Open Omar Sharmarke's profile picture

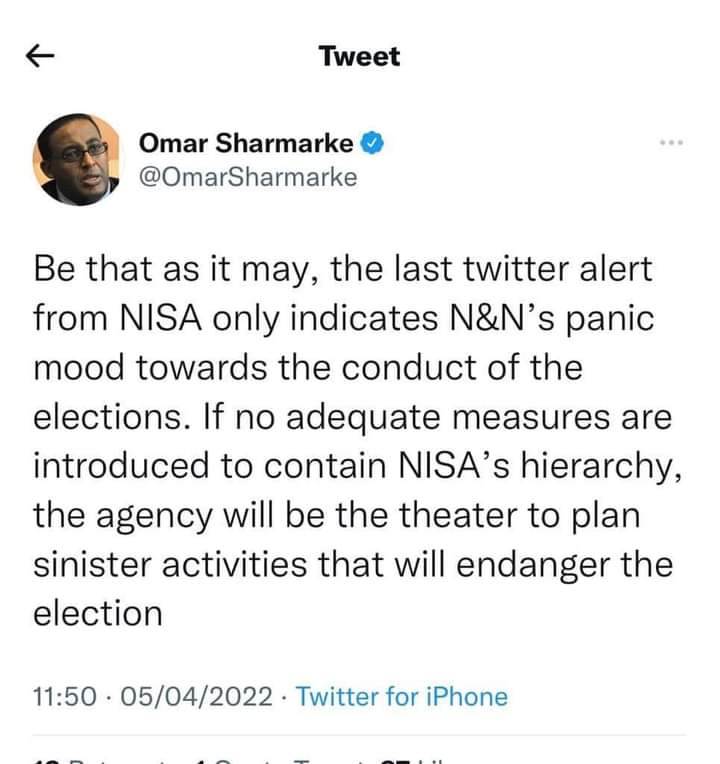(72, 159)
